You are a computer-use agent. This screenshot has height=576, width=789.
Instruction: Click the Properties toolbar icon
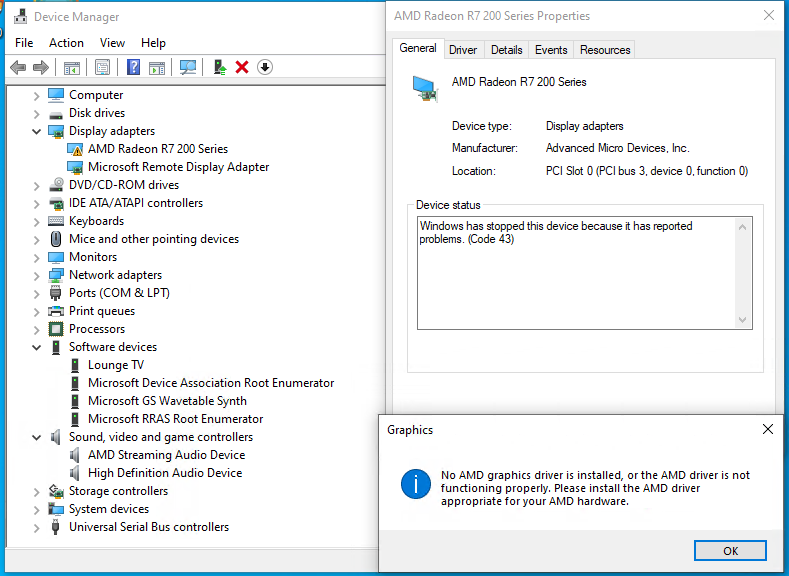[102, 67]
